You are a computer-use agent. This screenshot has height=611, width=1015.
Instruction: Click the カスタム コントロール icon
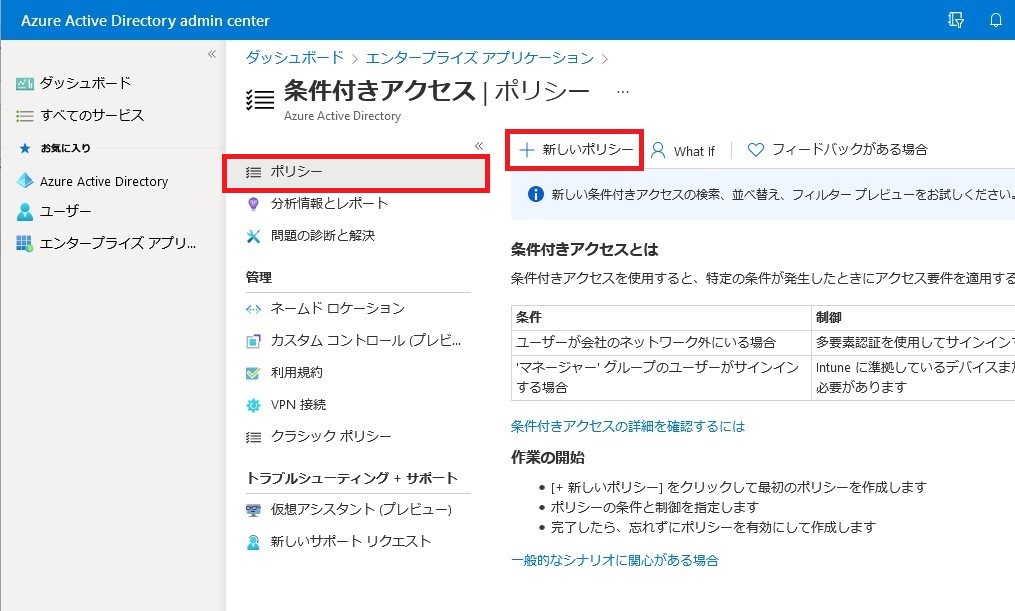pos(253,341)
